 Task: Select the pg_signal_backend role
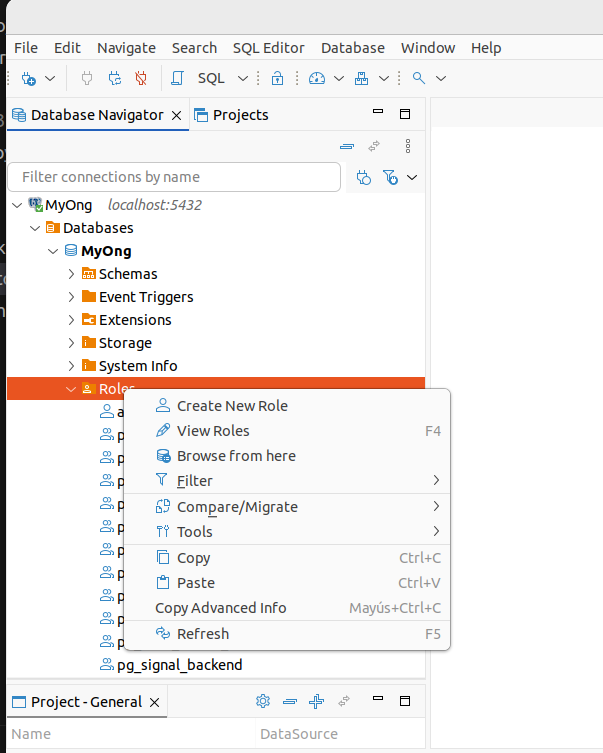180,665
